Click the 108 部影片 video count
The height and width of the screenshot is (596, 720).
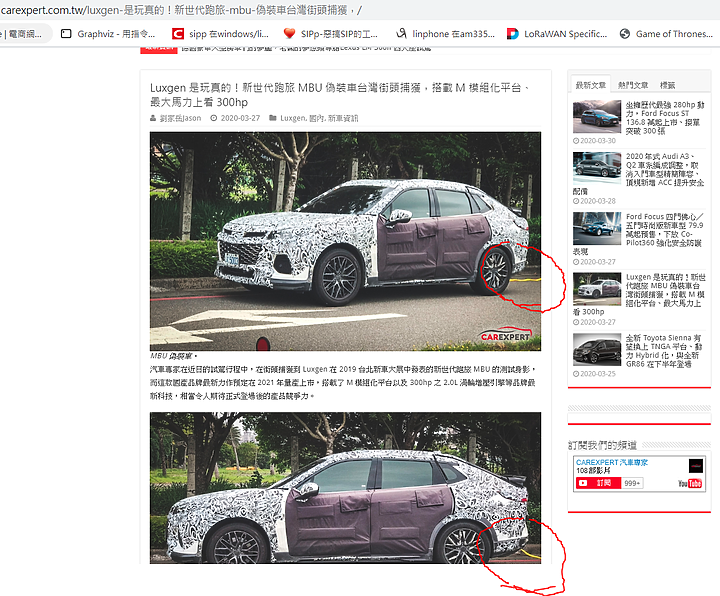pyautogui.click(x=594, y=471)
